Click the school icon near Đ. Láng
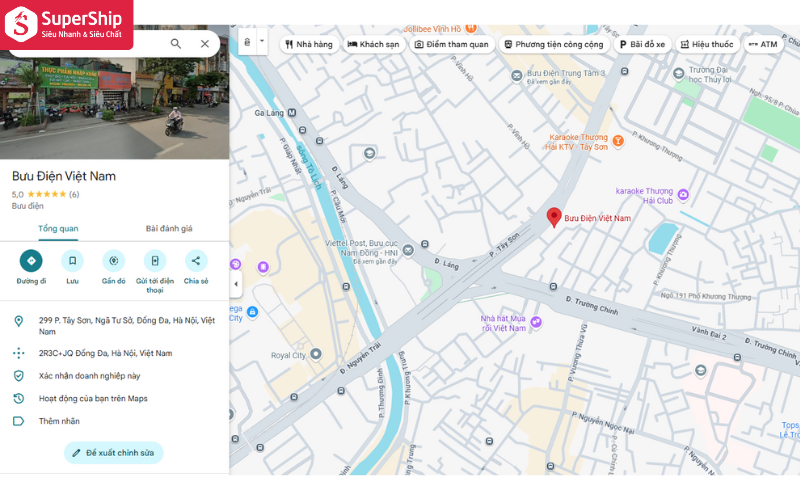Viewport: 800px width, 500px height. pyautogui.click(x=369, y=153)
